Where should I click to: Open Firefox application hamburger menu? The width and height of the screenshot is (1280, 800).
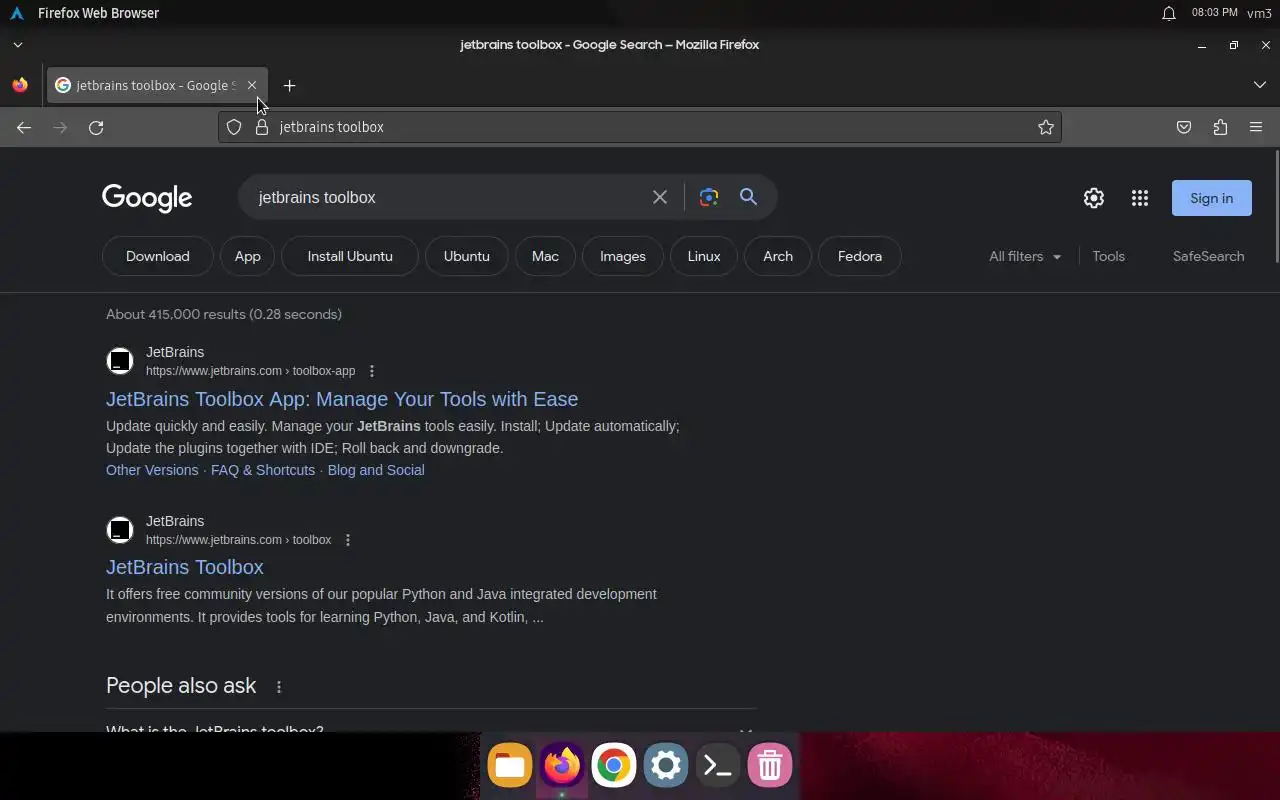tap(1256, 127)
